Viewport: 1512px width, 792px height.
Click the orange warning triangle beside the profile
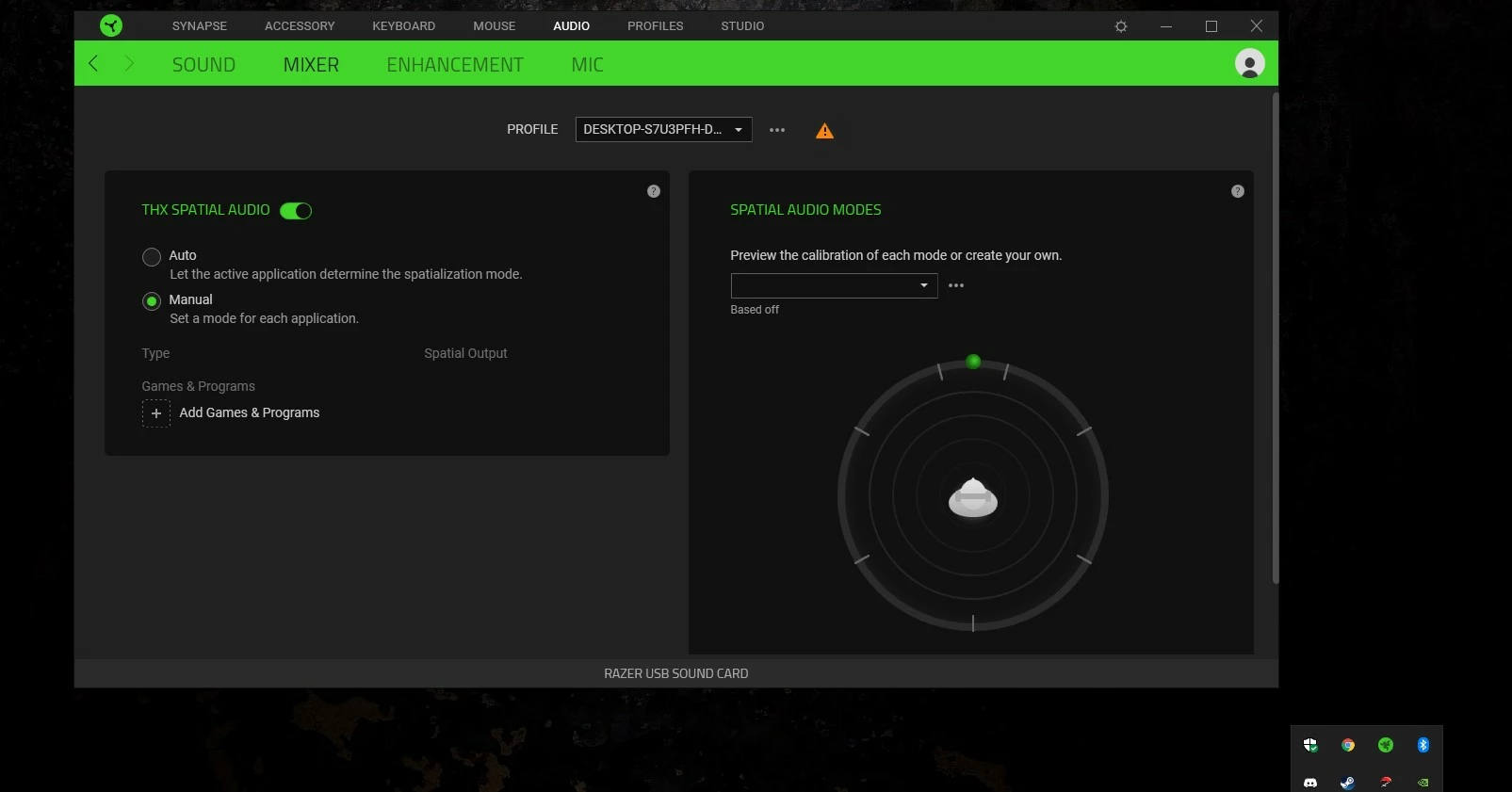[824, 131]
